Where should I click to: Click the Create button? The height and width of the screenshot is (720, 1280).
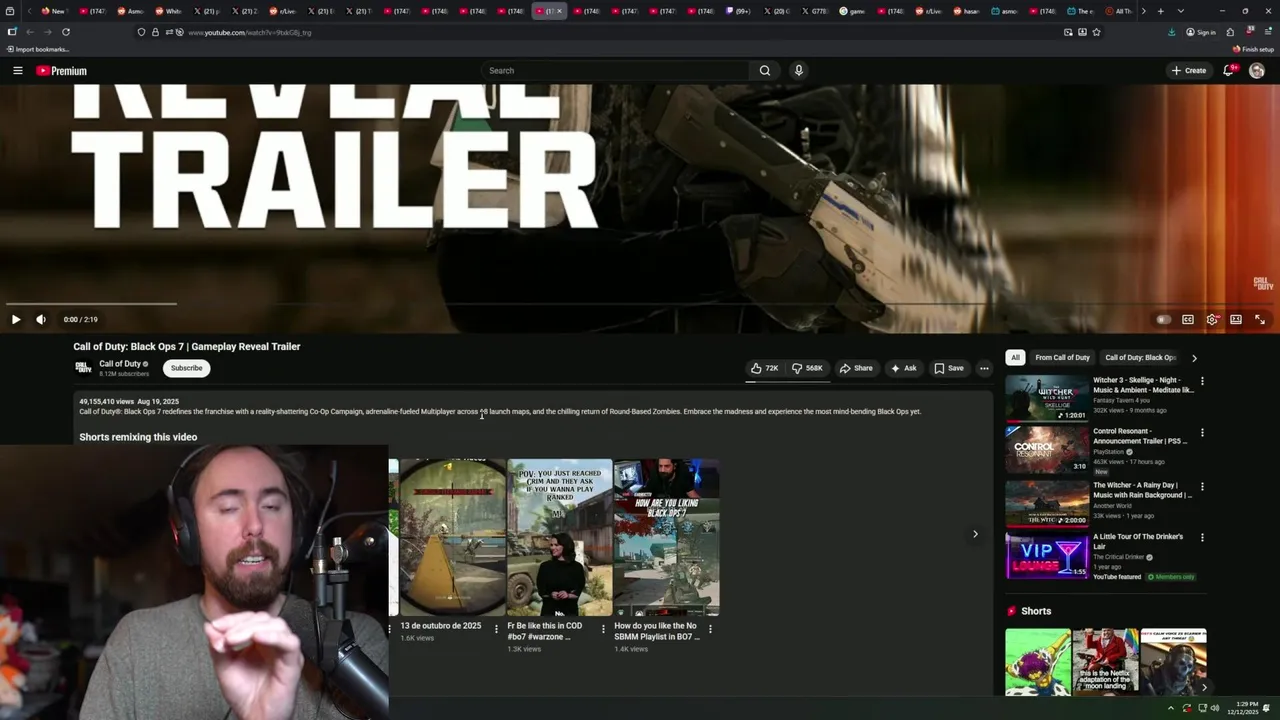tap(1189, 70)
